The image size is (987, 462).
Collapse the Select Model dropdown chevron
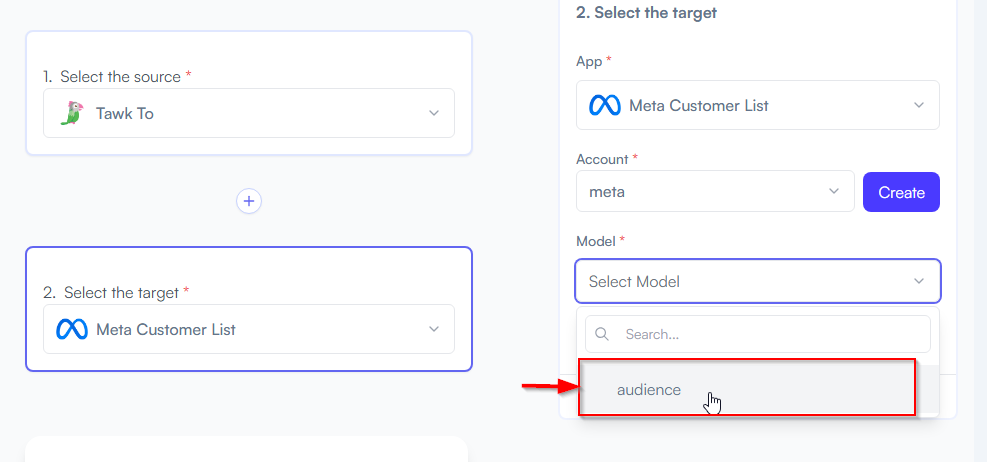[919, 281]
